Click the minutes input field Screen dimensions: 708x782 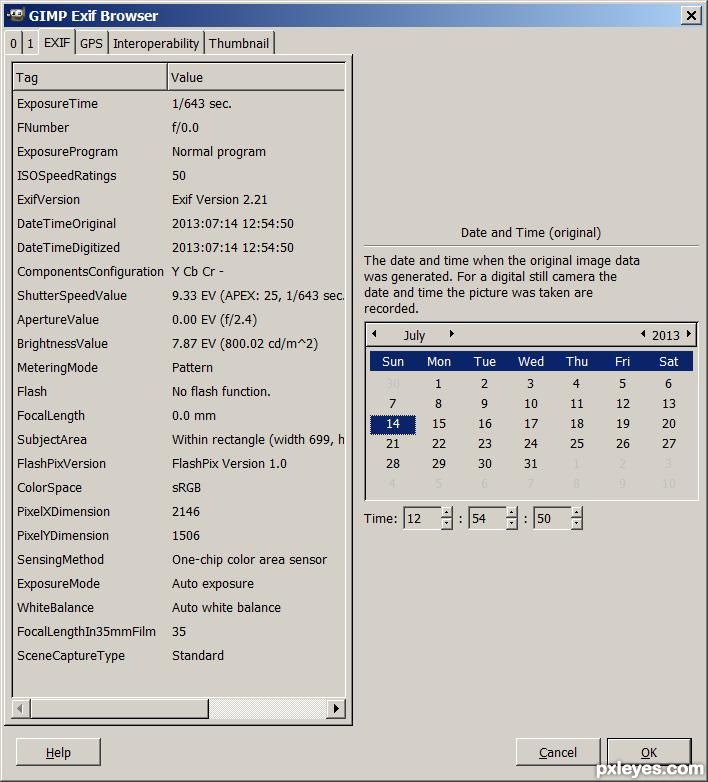pos(487,518)
